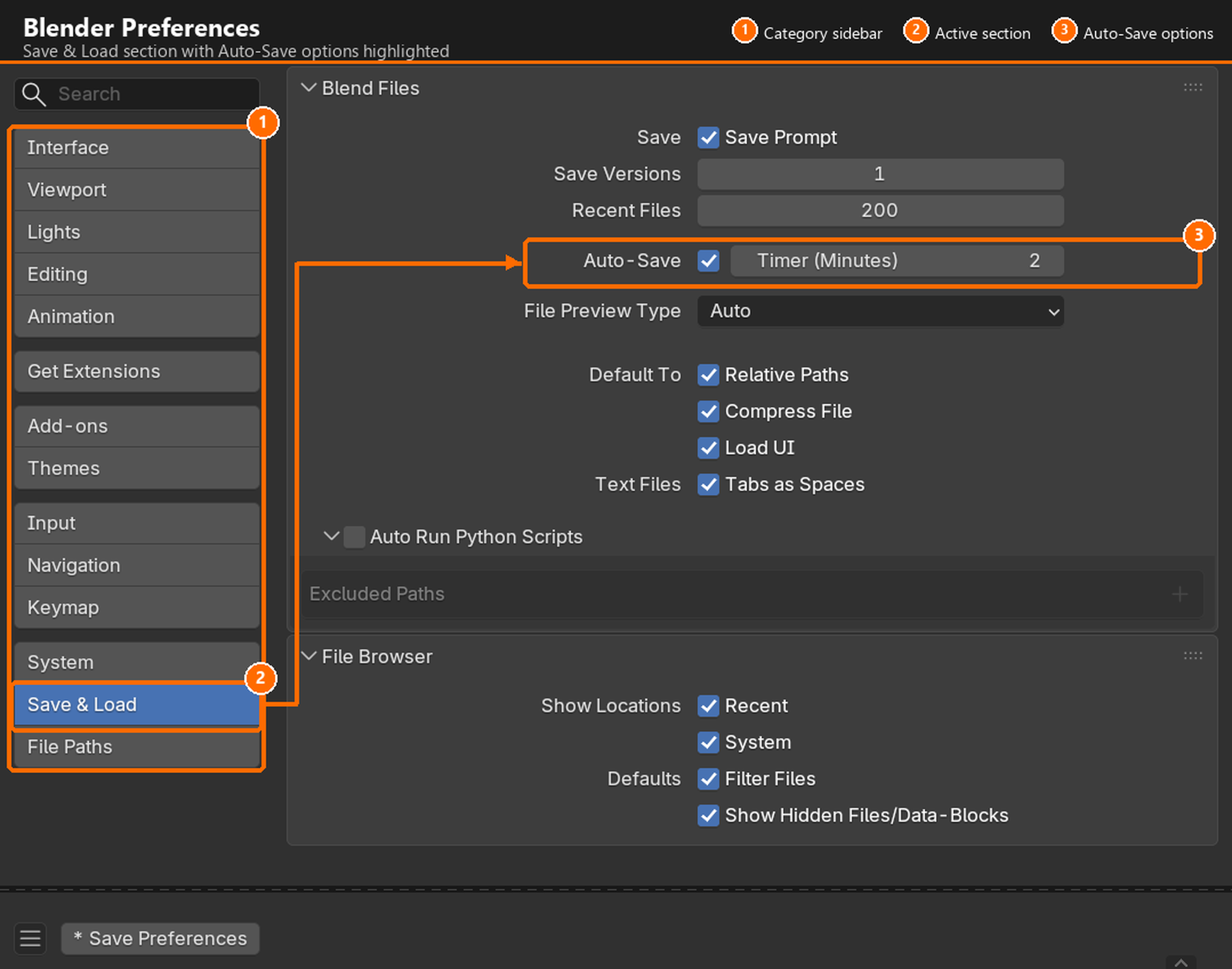Toggle the Save Prompt checkbox

(708, 138)
